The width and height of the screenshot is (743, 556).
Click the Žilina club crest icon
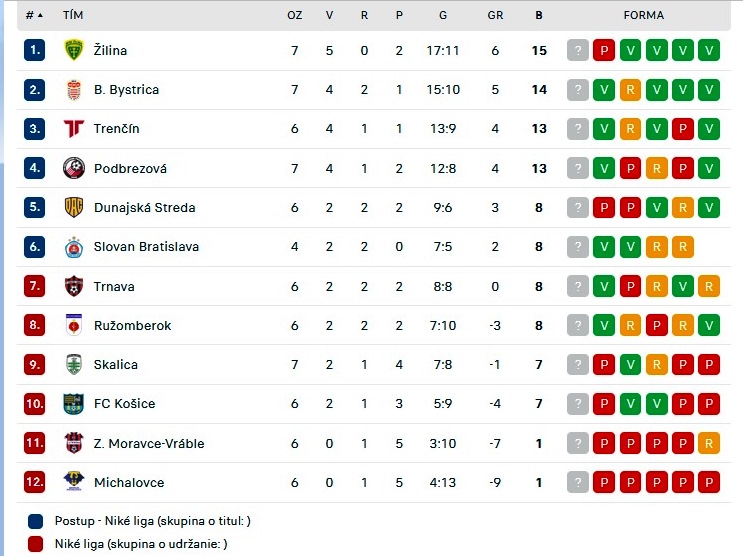coord(74,50)
